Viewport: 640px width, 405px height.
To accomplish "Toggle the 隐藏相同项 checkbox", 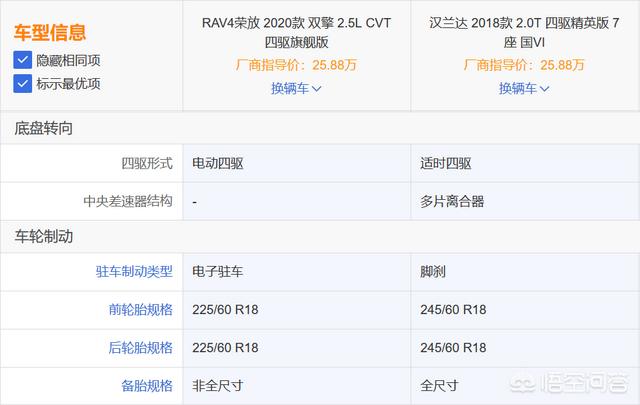I will click(x=23, y=60).
